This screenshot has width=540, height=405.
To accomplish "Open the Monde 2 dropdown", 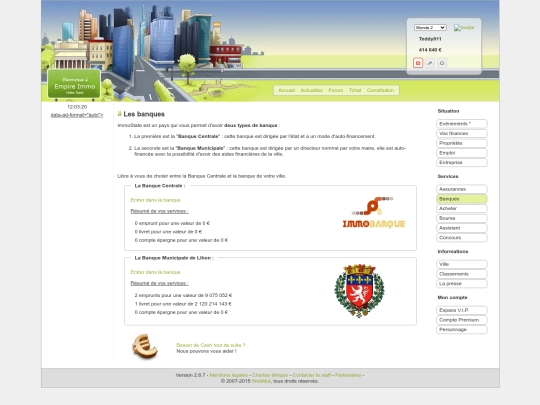I will (x=430, y=28).
